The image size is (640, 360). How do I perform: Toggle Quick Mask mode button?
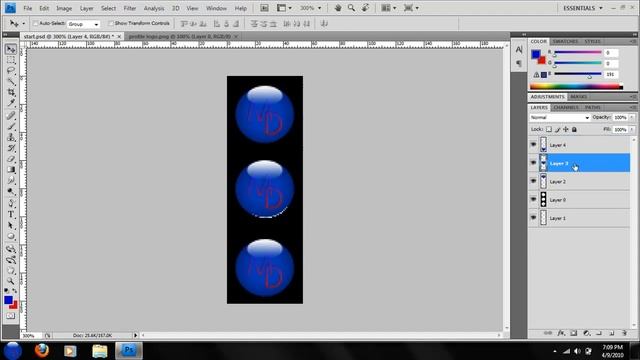coord(11,316)
